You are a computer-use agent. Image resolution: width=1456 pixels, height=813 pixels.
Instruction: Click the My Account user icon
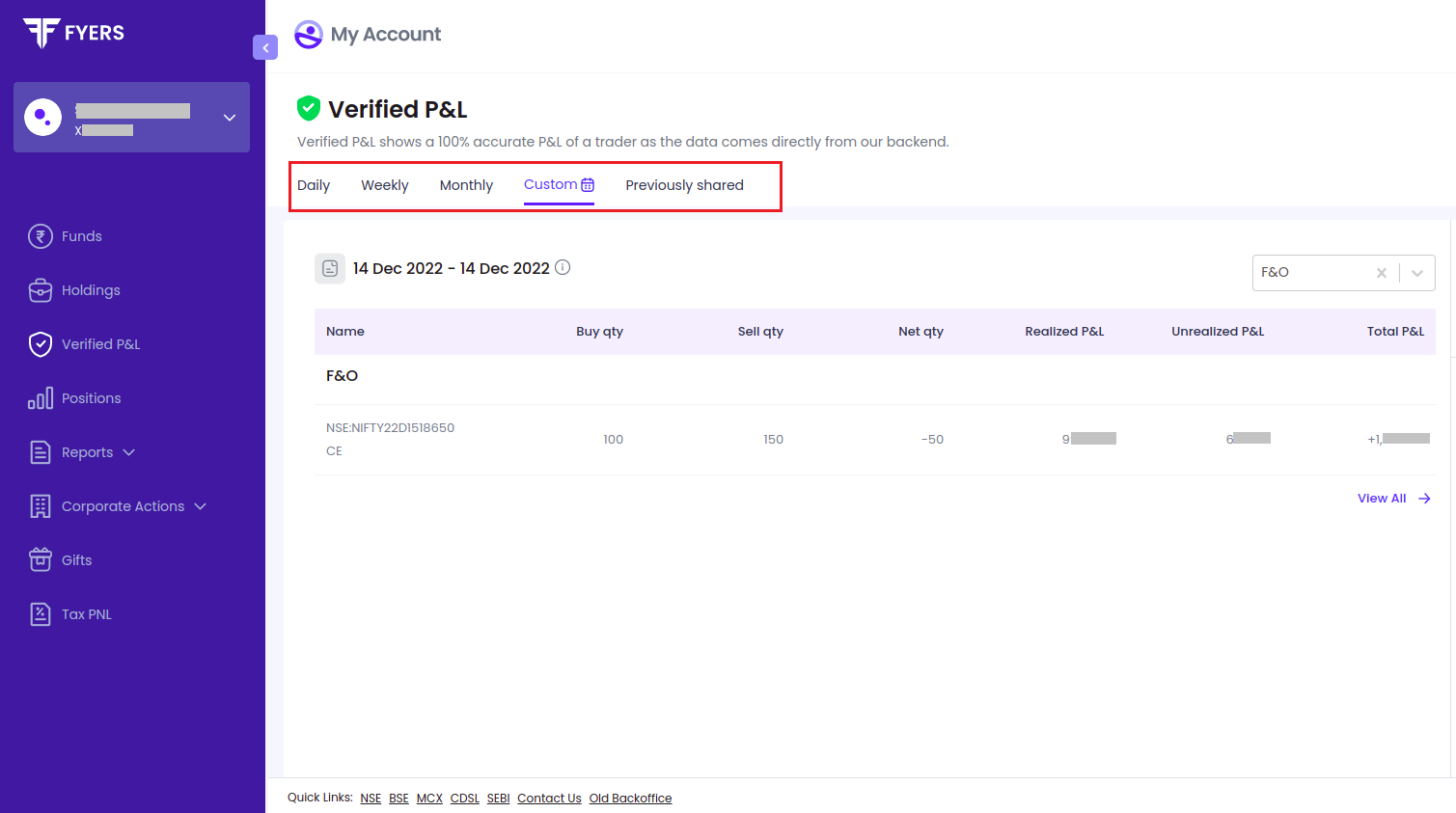309,35
